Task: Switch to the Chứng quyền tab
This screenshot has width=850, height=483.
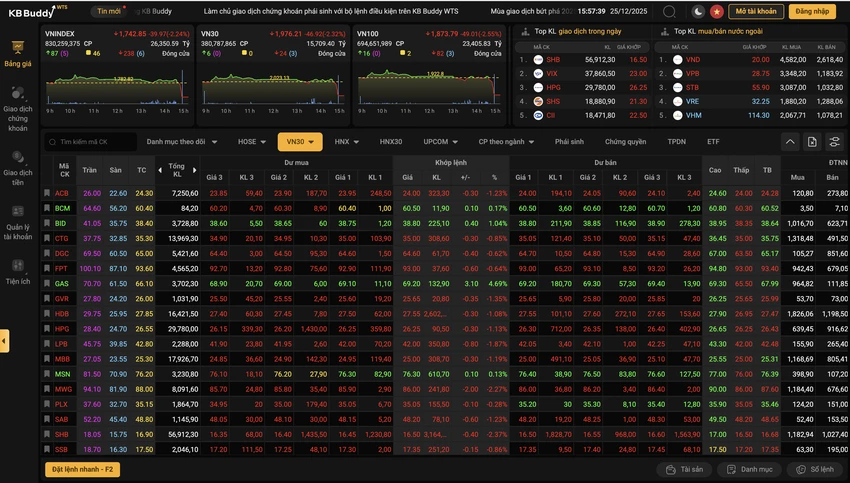Action: [x=625, y=142]
